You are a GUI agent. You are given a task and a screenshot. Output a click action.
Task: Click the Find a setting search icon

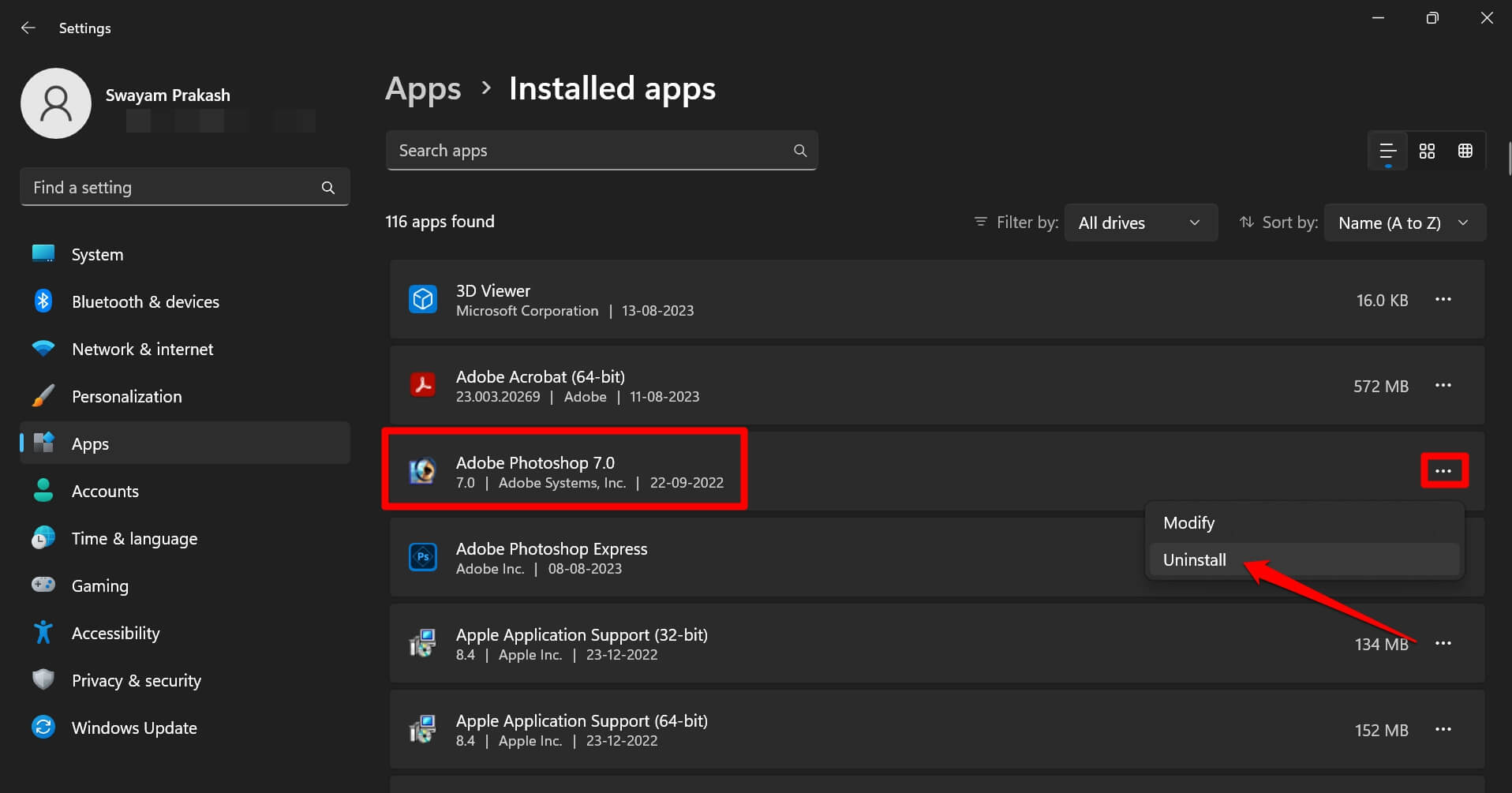coord(328,188)
